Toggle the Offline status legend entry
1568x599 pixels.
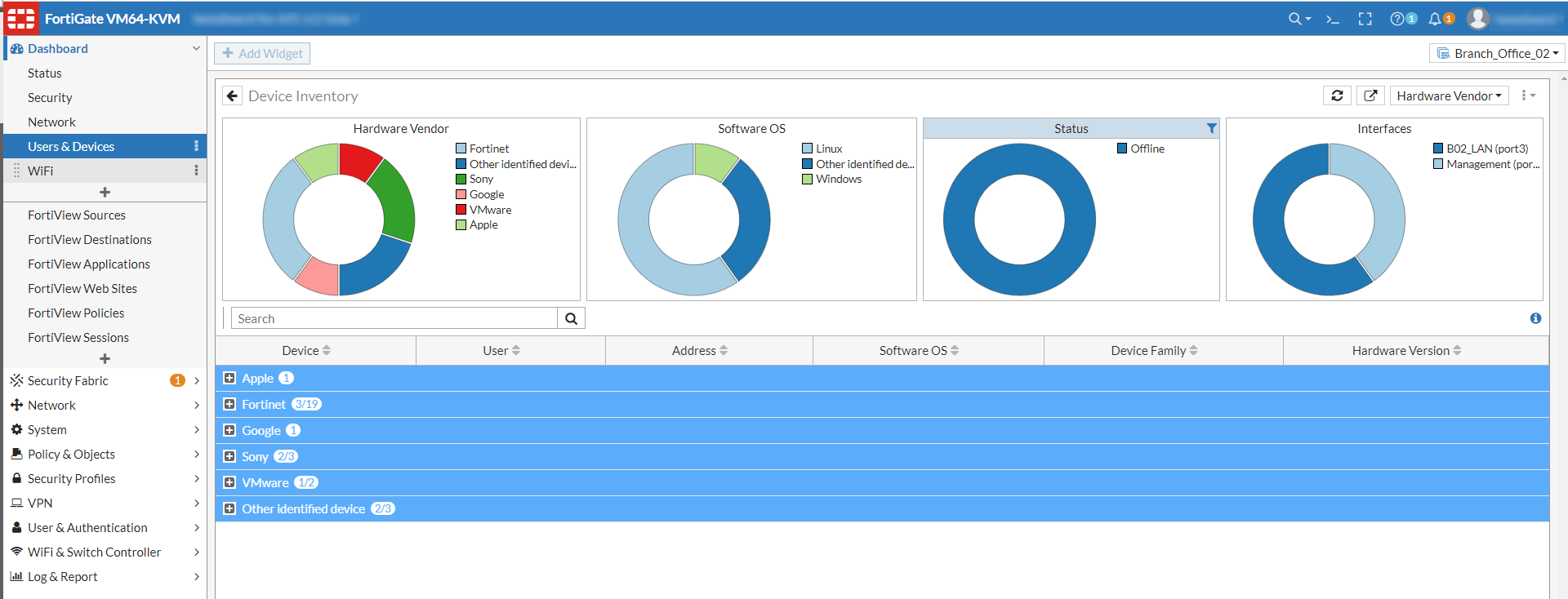click(1147, 149)
